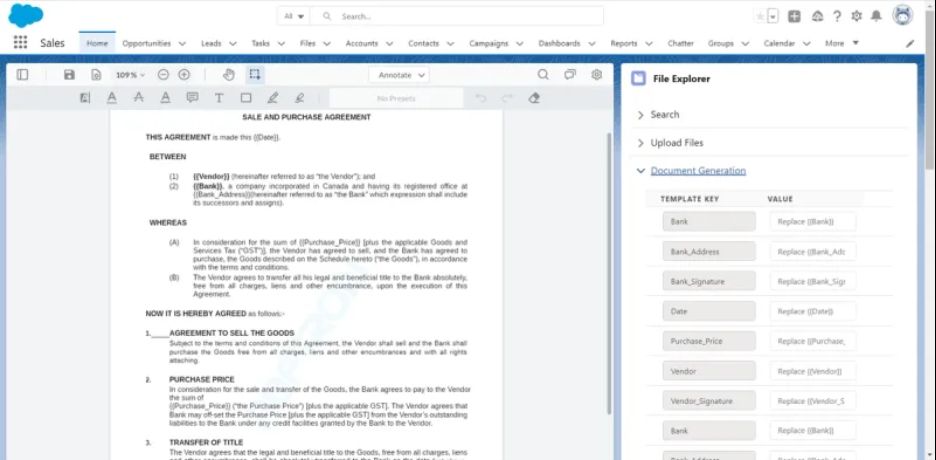Click the Replace {{Vendor}} value field
The height and width of the screenshot is (460, 936).
(813, 371)
